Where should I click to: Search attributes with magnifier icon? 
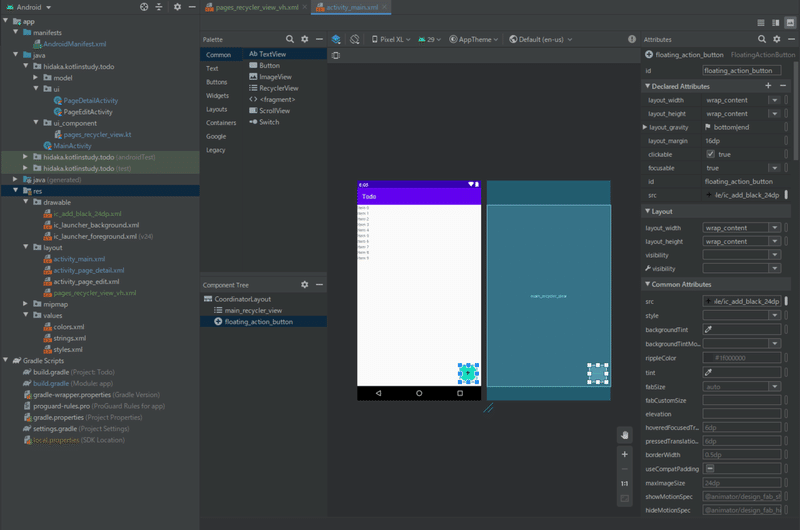point(762,39)
